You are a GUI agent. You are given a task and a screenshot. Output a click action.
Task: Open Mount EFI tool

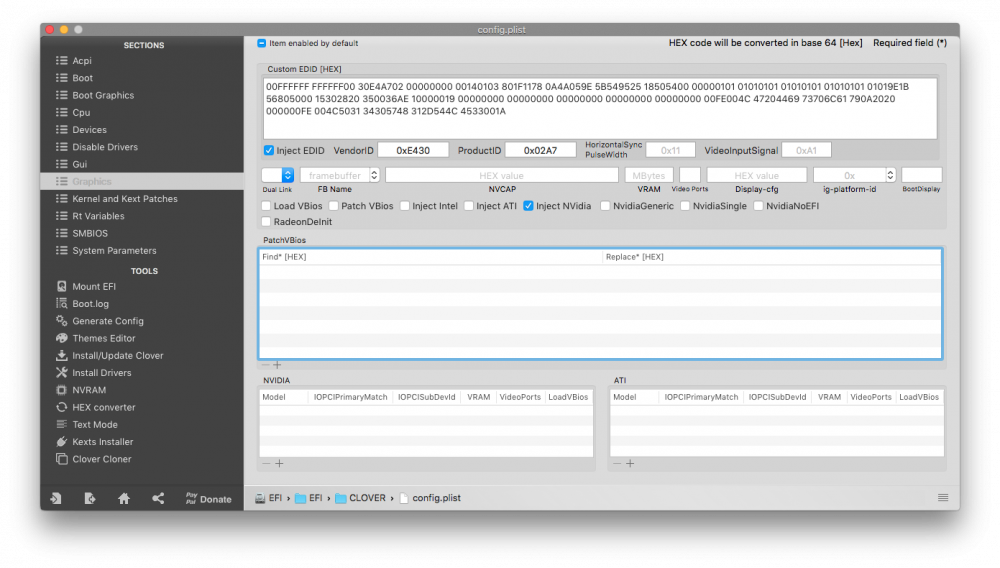(x=86, y=286)
